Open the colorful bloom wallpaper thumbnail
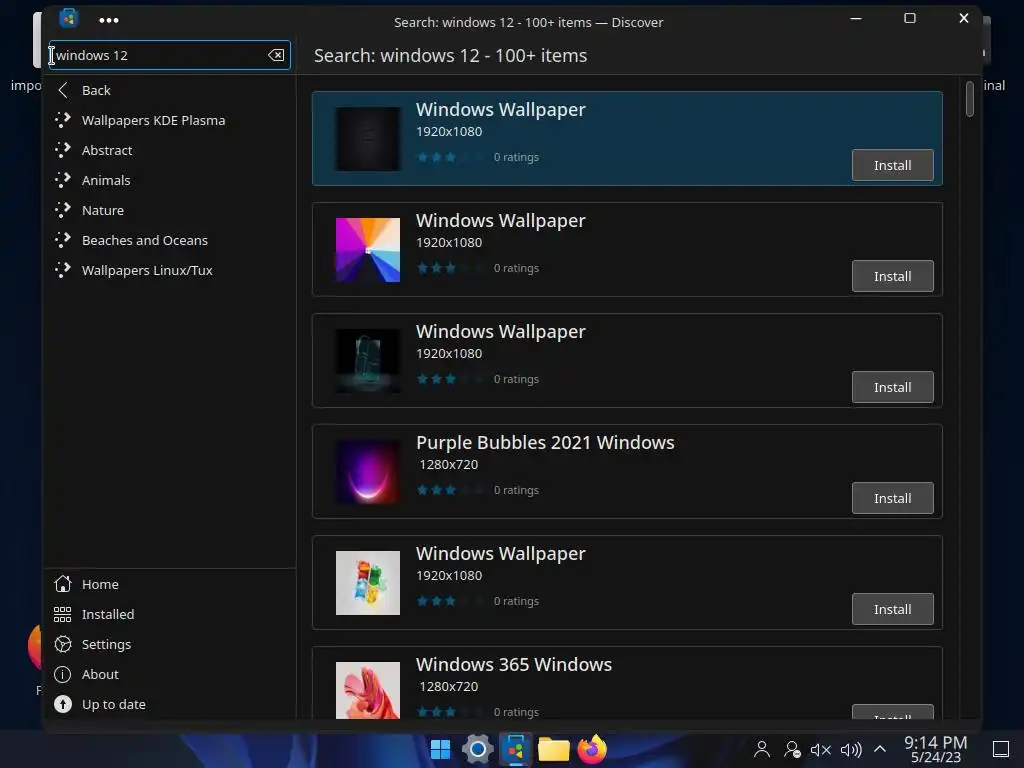Viewport: 1024px width, 768px height. 368,250
